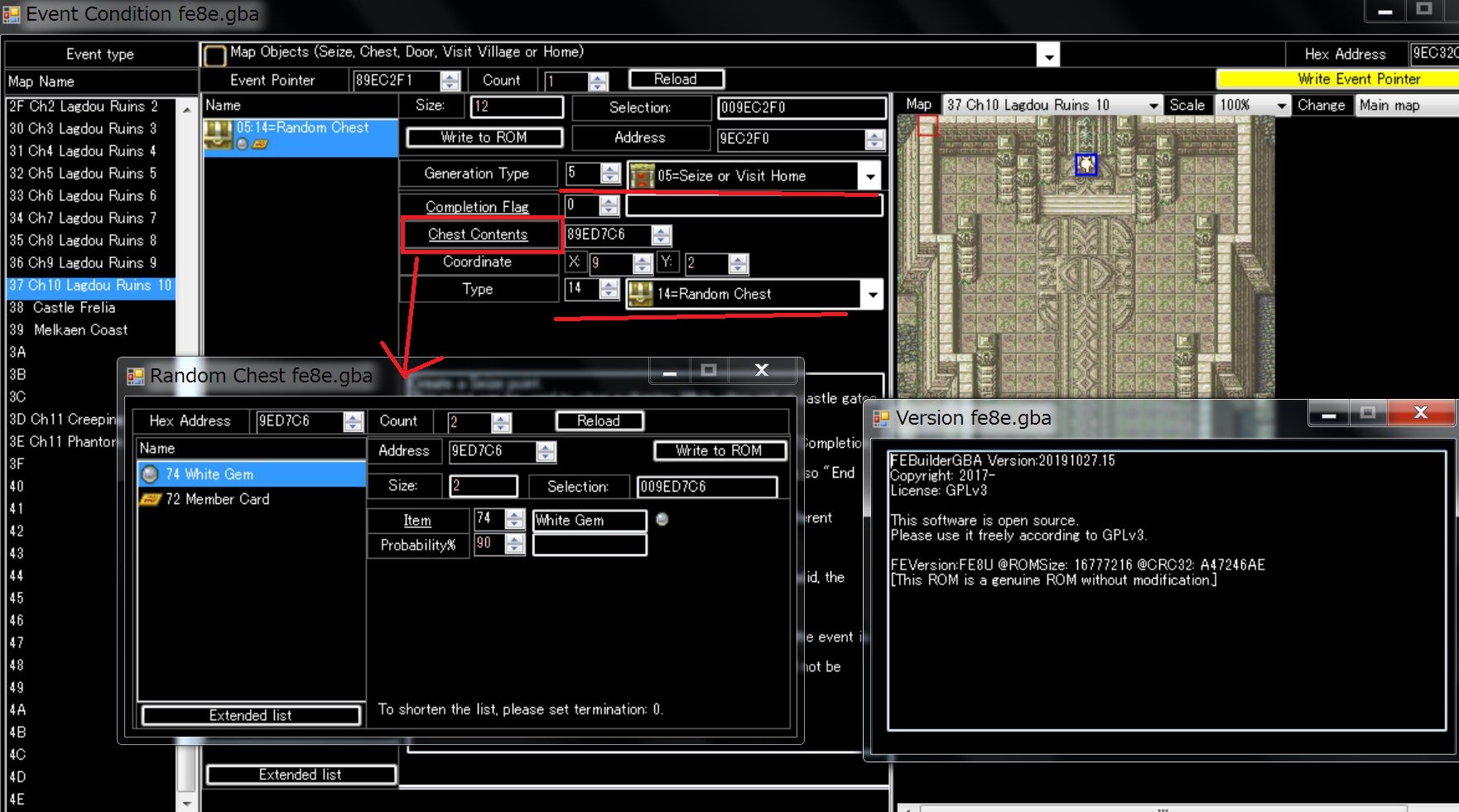Click the FEBuilderGBA icon on the Version window title bar
The width and height of the screenshot is (1459, 812).
coord(882,418)
